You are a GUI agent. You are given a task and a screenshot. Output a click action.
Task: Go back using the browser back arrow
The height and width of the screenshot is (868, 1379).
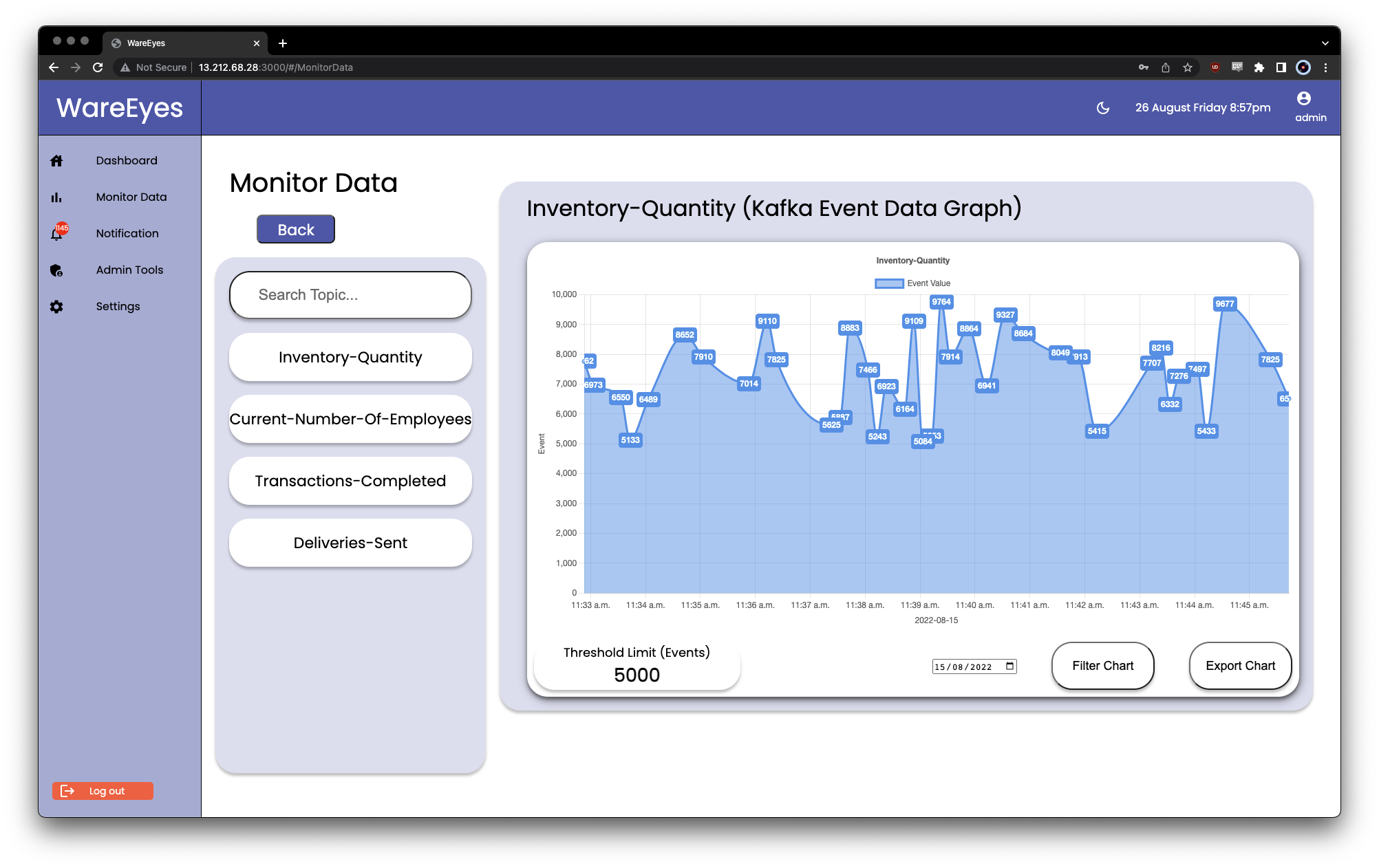point(54,67)
